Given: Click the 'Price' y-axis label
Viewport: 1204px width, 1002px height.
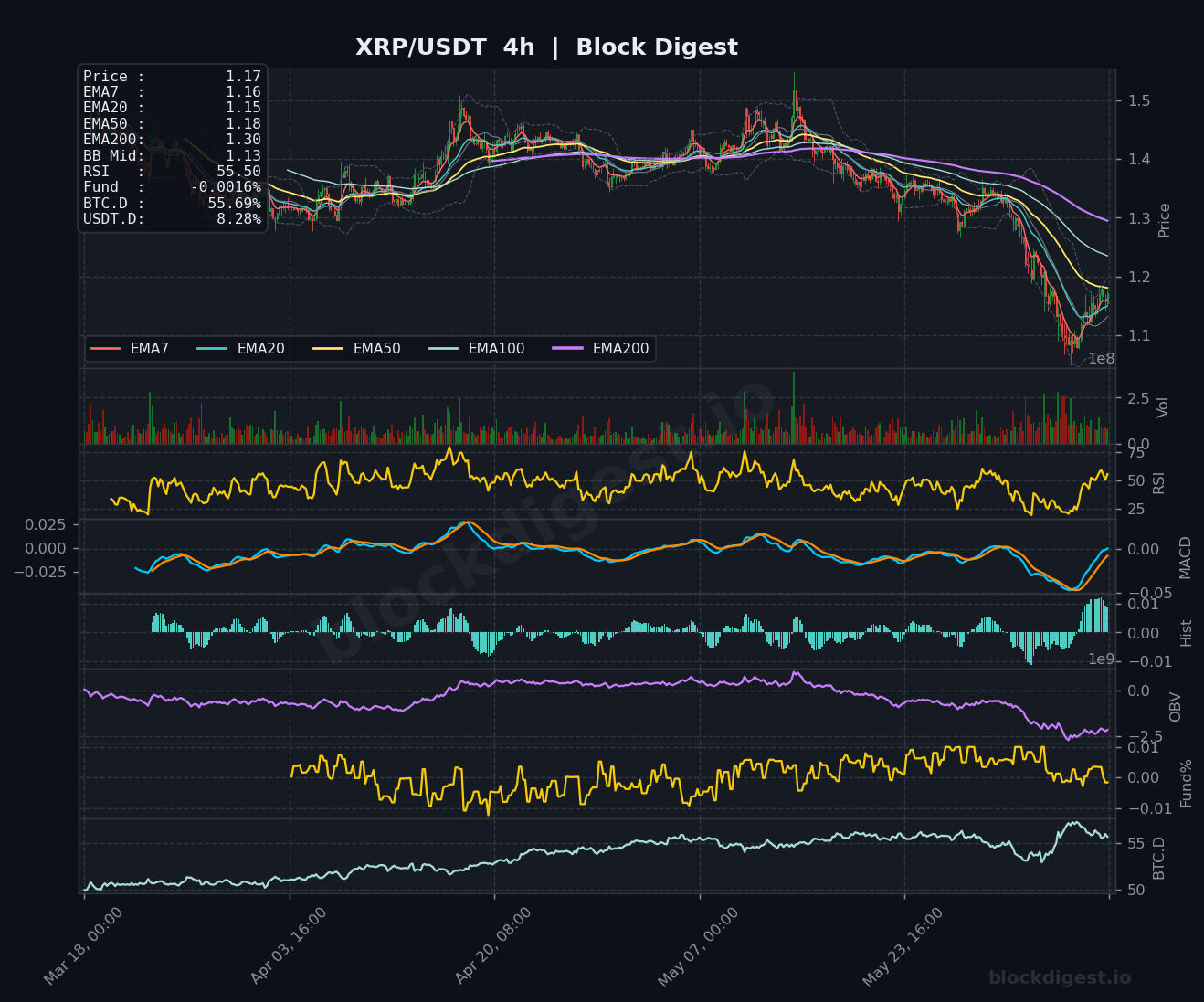Looking at the screenshot, I should coord(1165,220).
